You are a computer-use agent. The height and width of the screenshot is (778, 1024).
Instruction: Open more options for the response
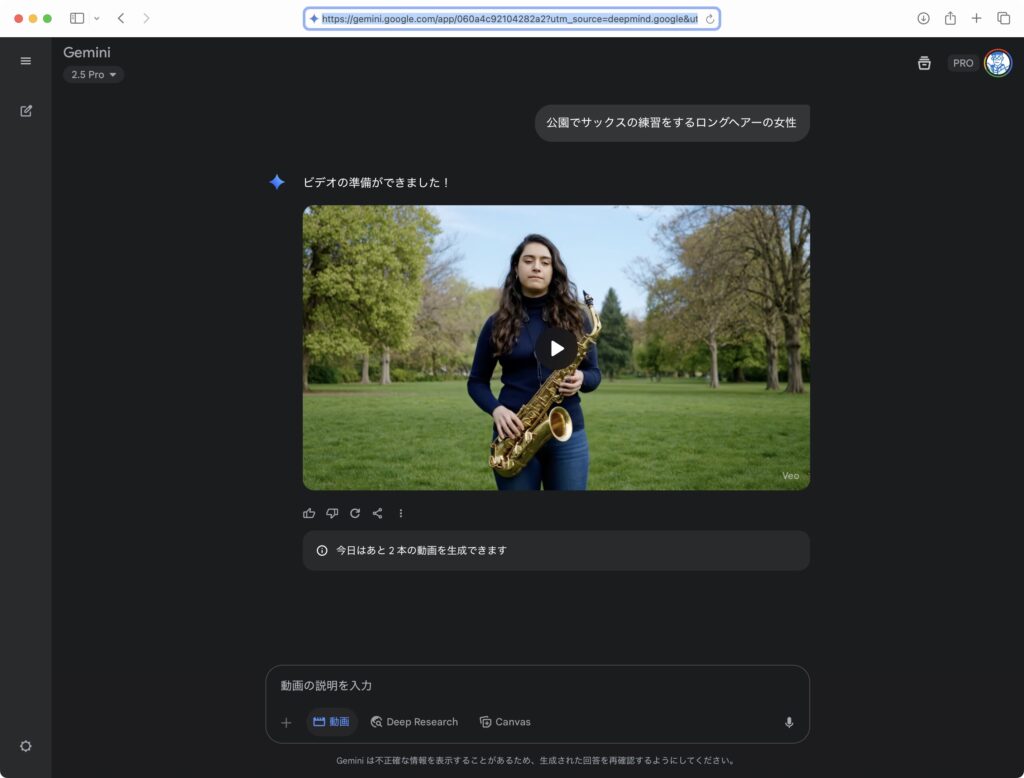[x=401, y=513]
